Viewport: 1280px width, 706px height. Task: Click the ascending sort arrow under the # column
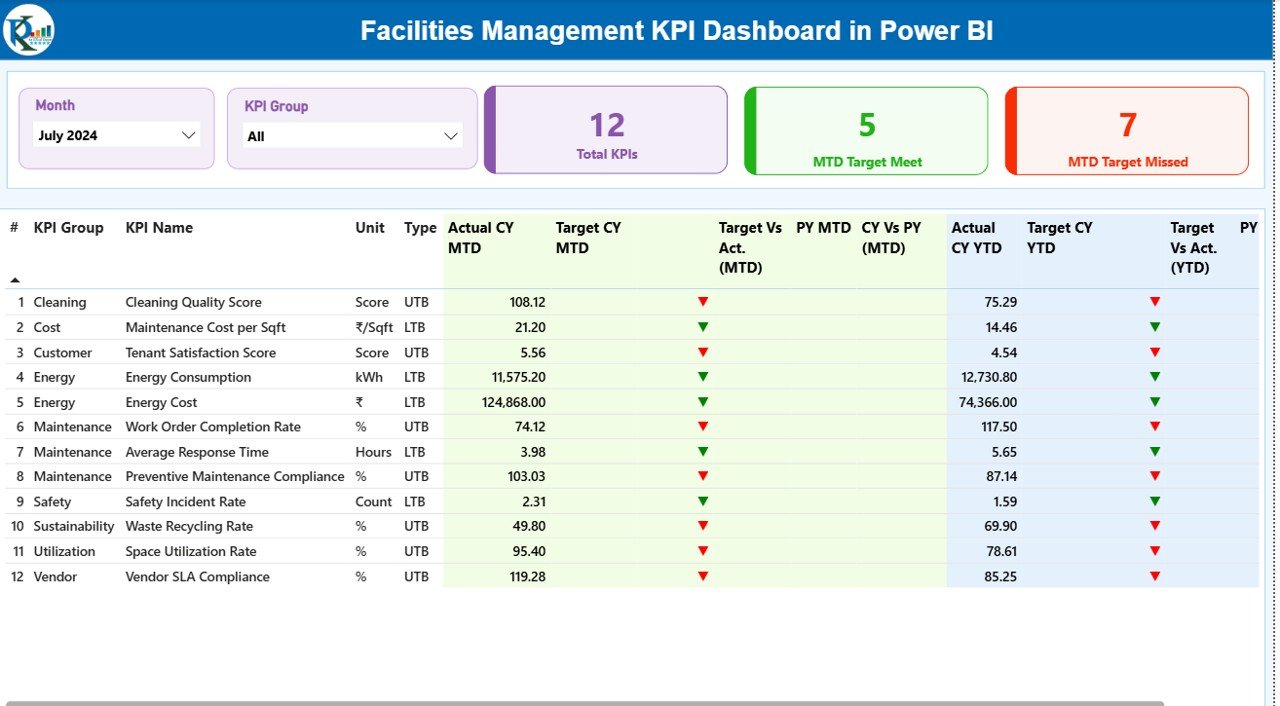(x=14, y=279)
